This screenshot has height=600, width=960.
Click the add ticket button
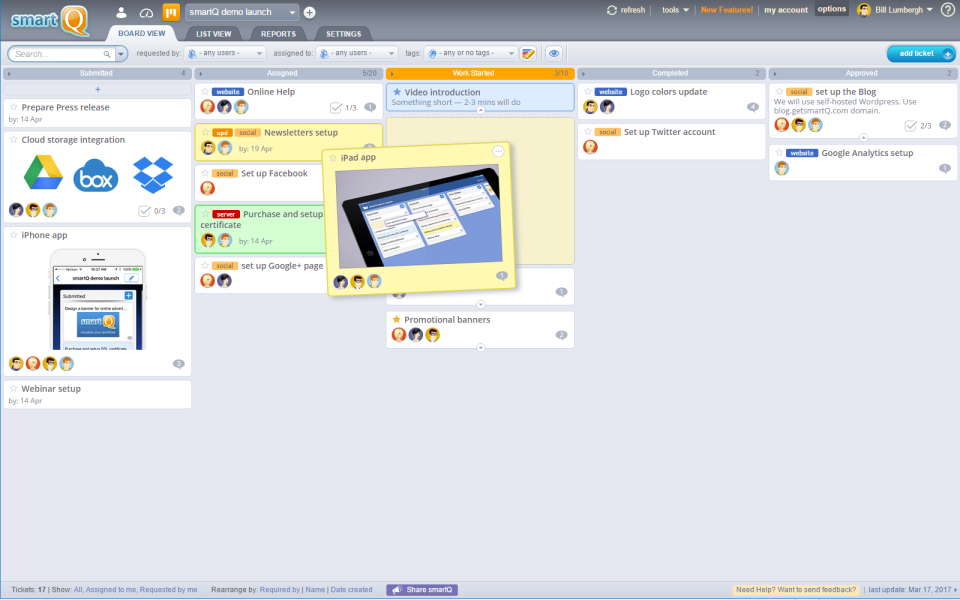pyautogui.click(x=919, y=52)
